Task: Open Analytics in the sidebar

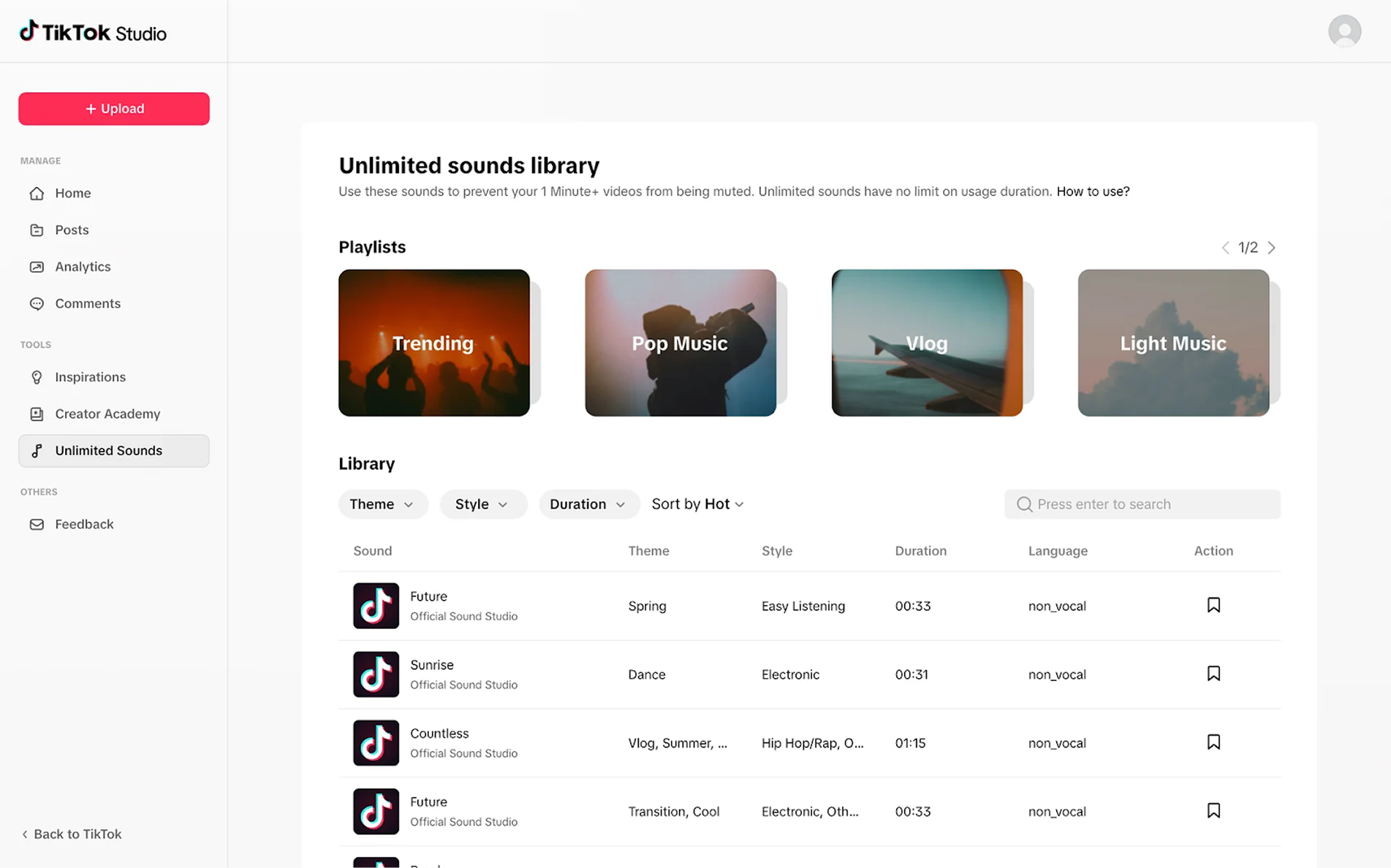Action: tap(114, 267)
